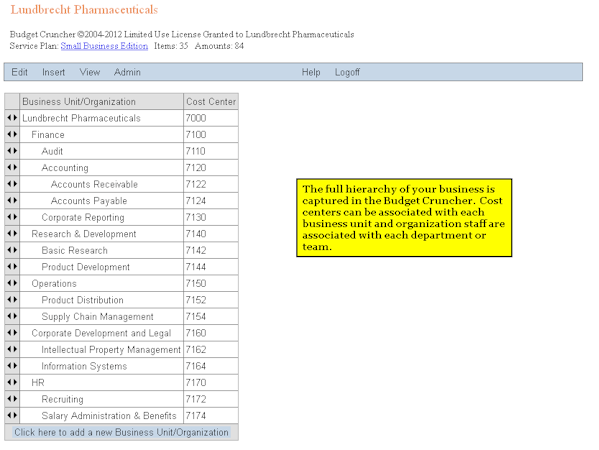
Task: Click the right arrow beside Accounts Payable row
Action: tap(15, 200)
